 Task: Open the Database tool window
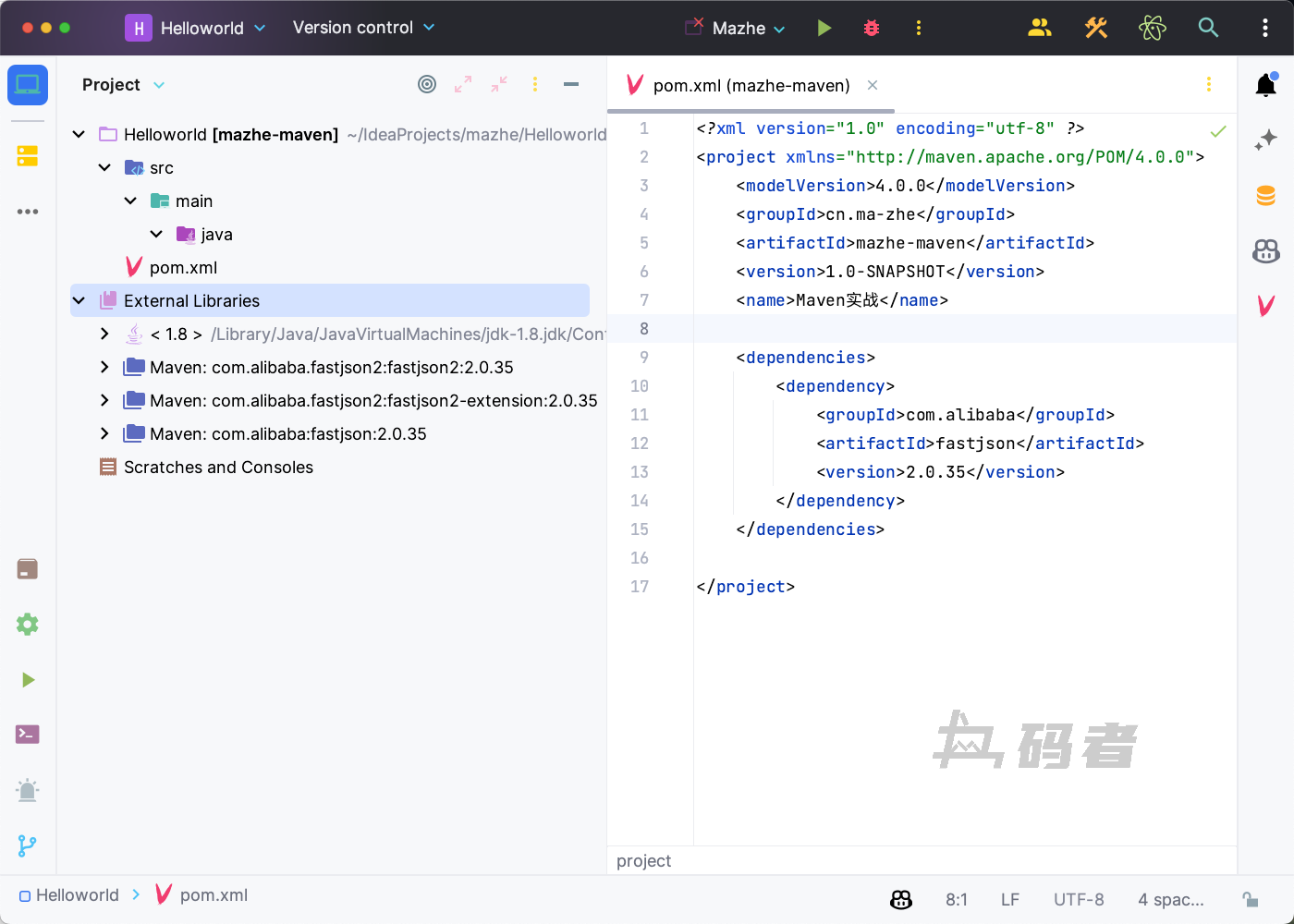click(x=1265, y=195)
